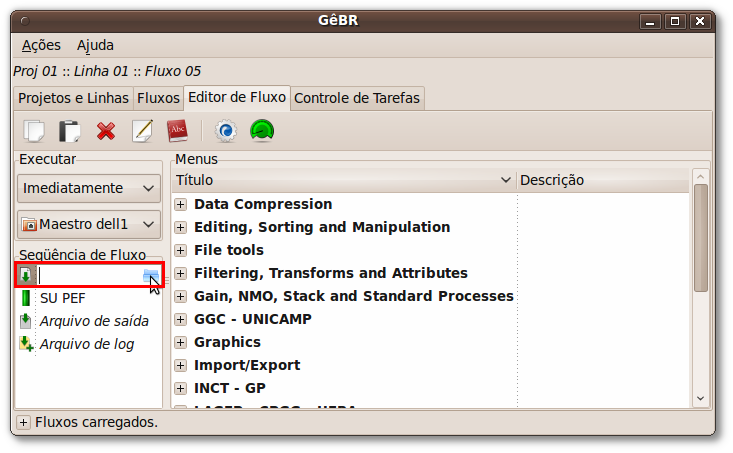The image size is (733, 453).
Task: Run the flow with green gauge icon
Action: [x=262, y=131]
